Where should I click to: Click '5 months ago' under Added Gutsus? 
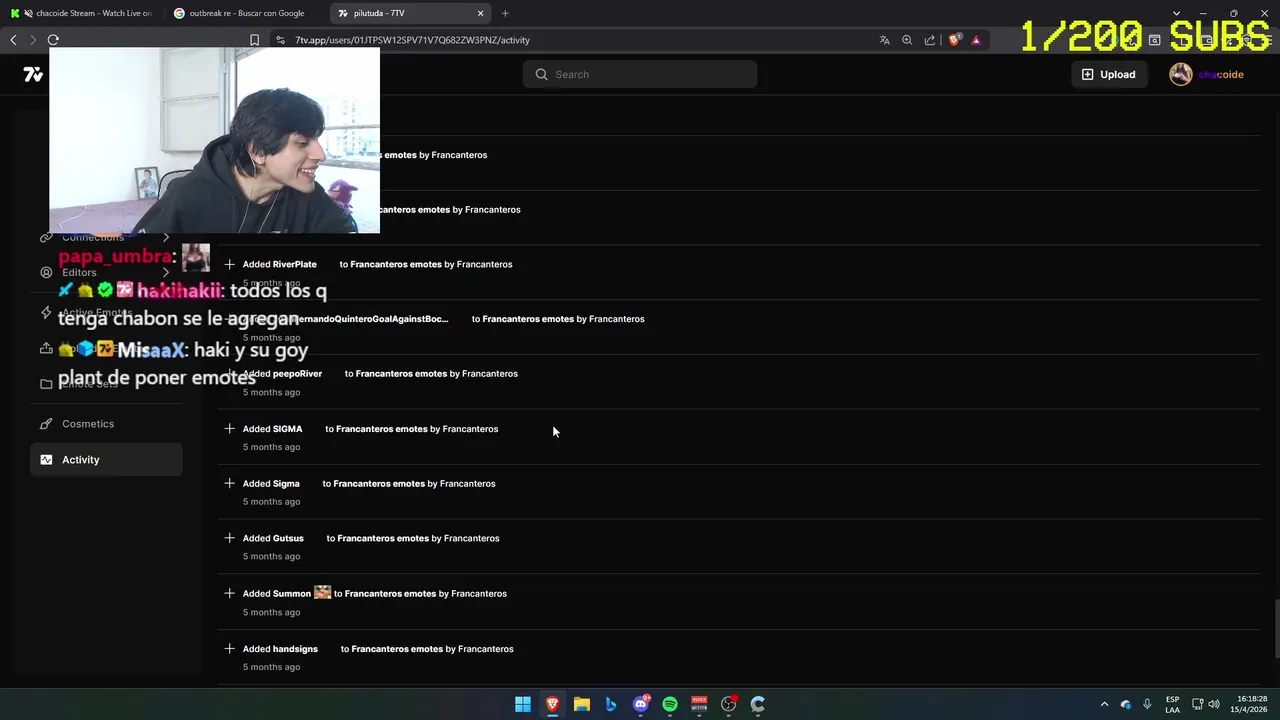271,557
